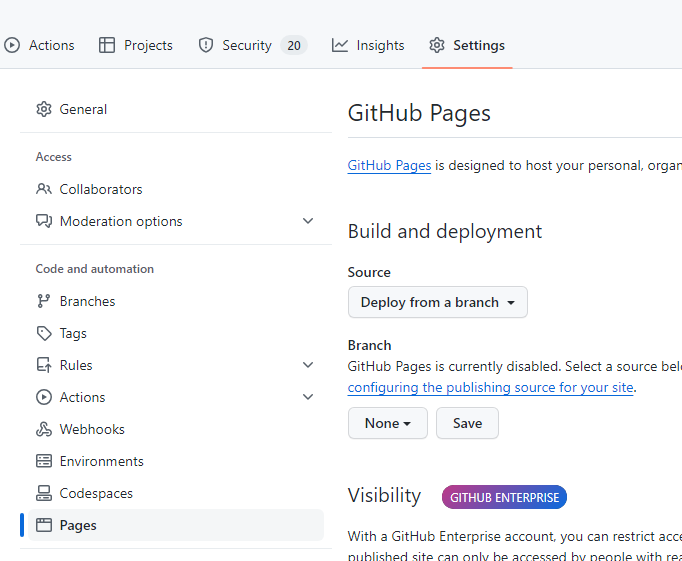The width and height of the screenshot is (682, 561).
Task: Go to General settings
Action: (x=176, y=109)
